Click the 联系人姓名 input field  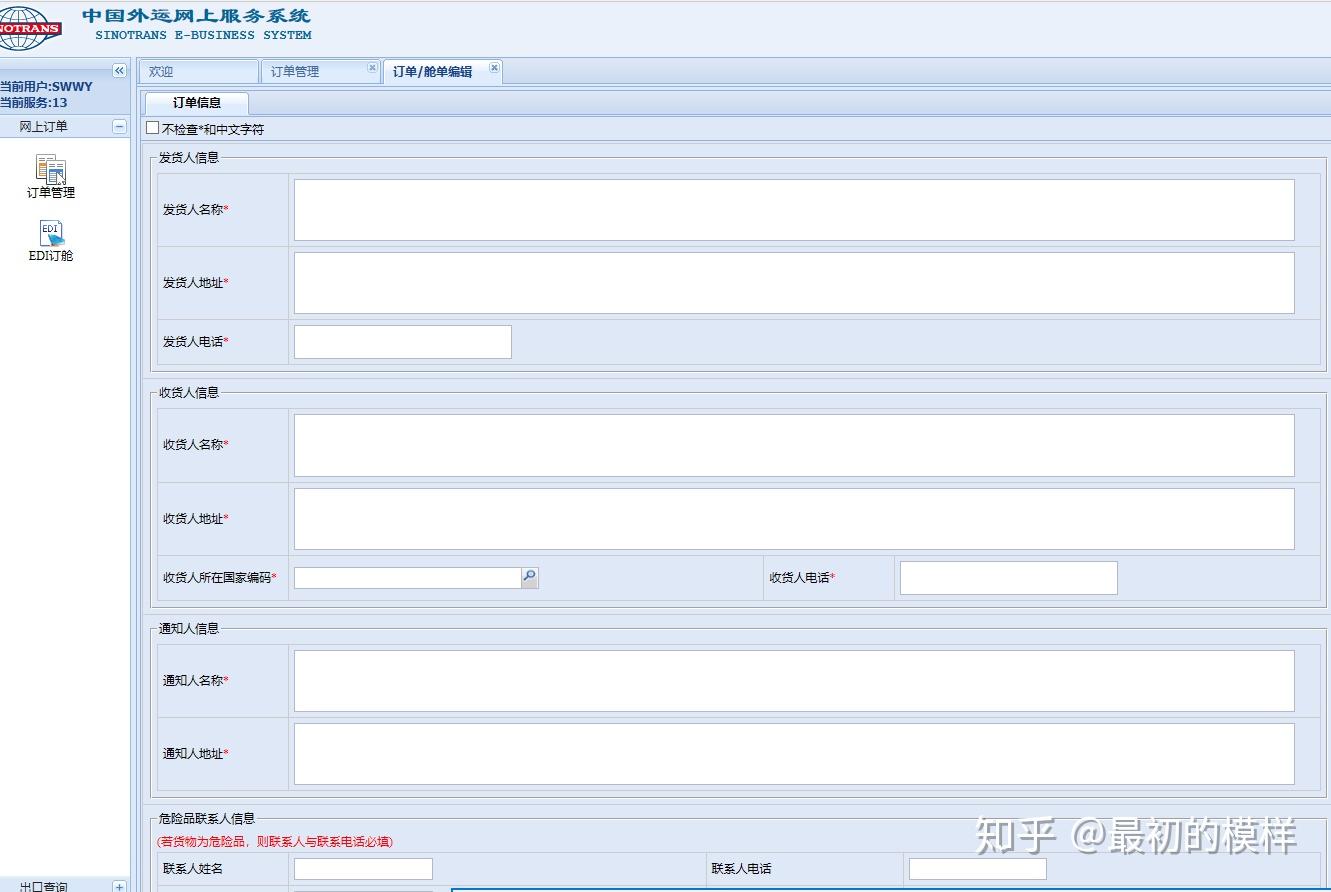(x=363, y=868)
